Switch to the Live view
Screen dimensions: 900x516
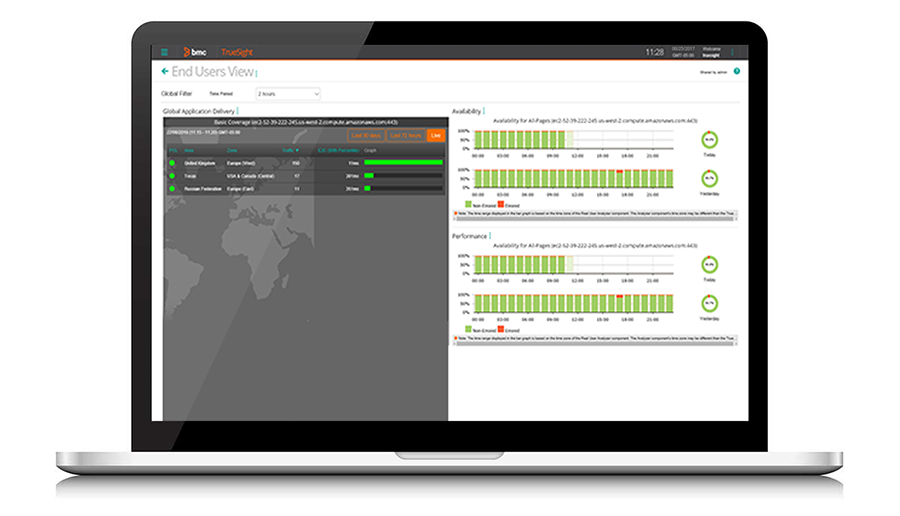pyautogui.click(x=435, y=135)
